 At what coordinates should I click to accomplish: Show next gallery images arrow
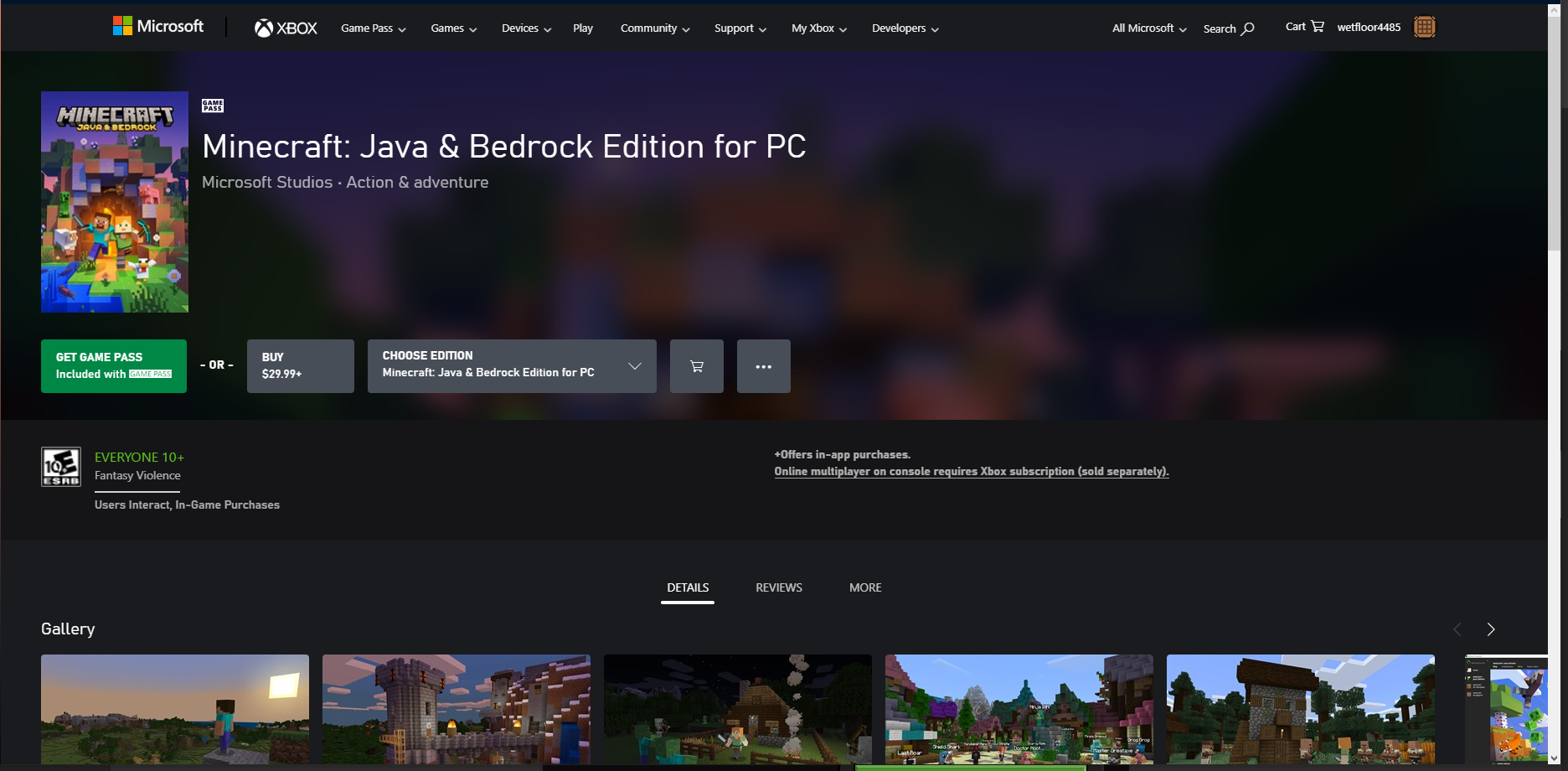click(x=1491, y=629)
